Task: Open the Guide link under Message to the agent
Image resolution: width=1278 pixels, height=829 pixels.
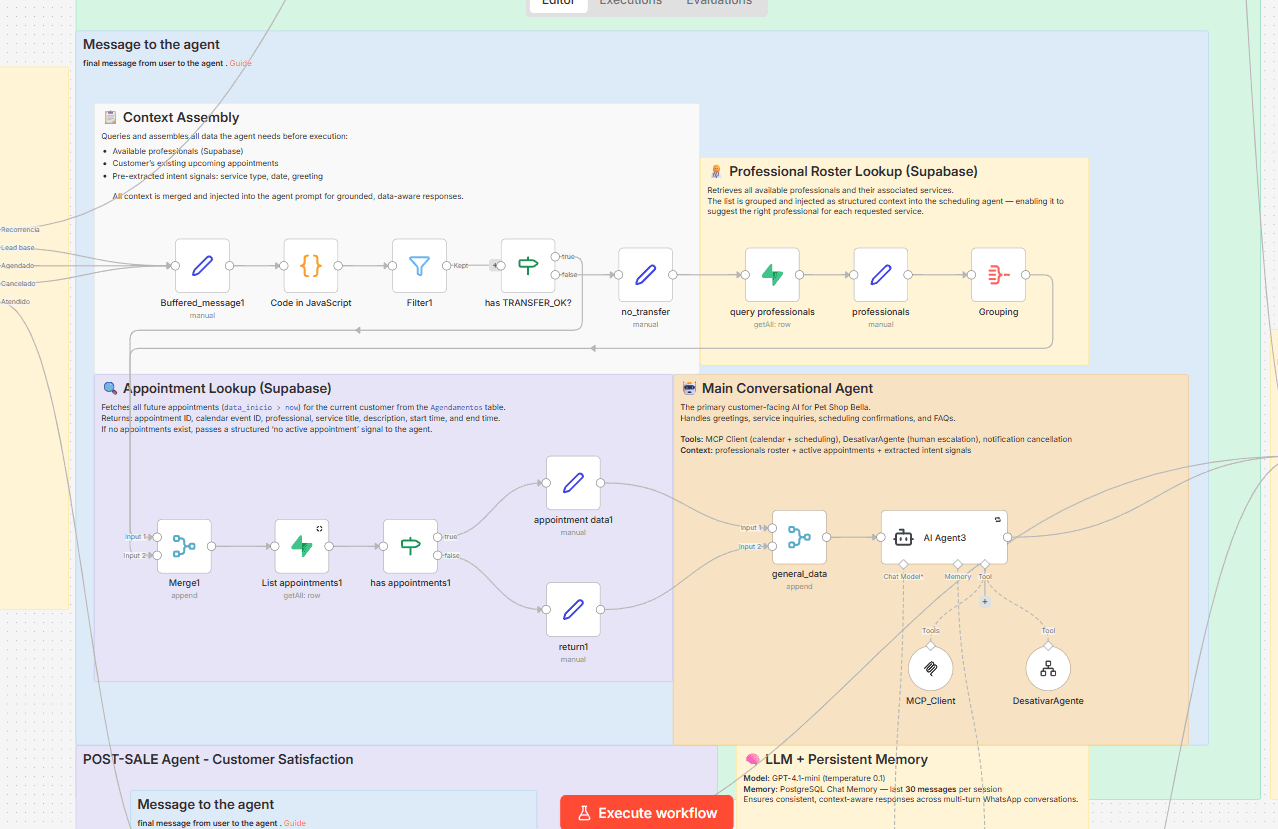Action: [x=240, y=63]
